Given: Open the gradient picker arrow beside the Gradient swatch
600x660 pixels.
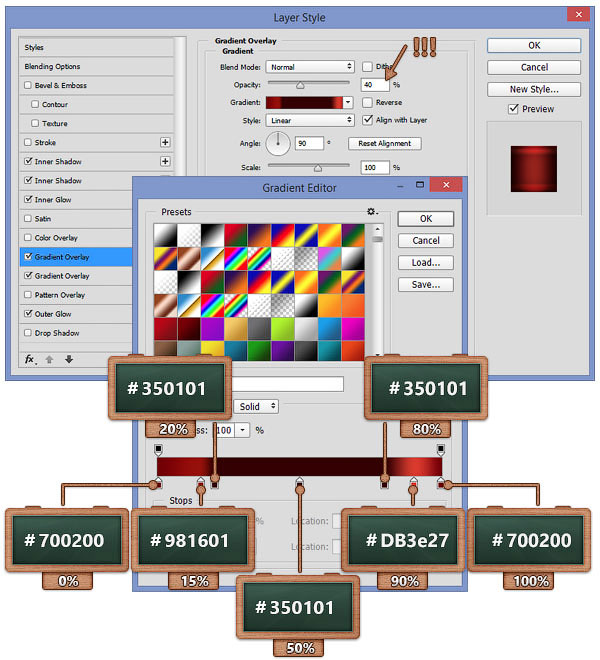Looking at the screenshot, I should click(348, 102).
